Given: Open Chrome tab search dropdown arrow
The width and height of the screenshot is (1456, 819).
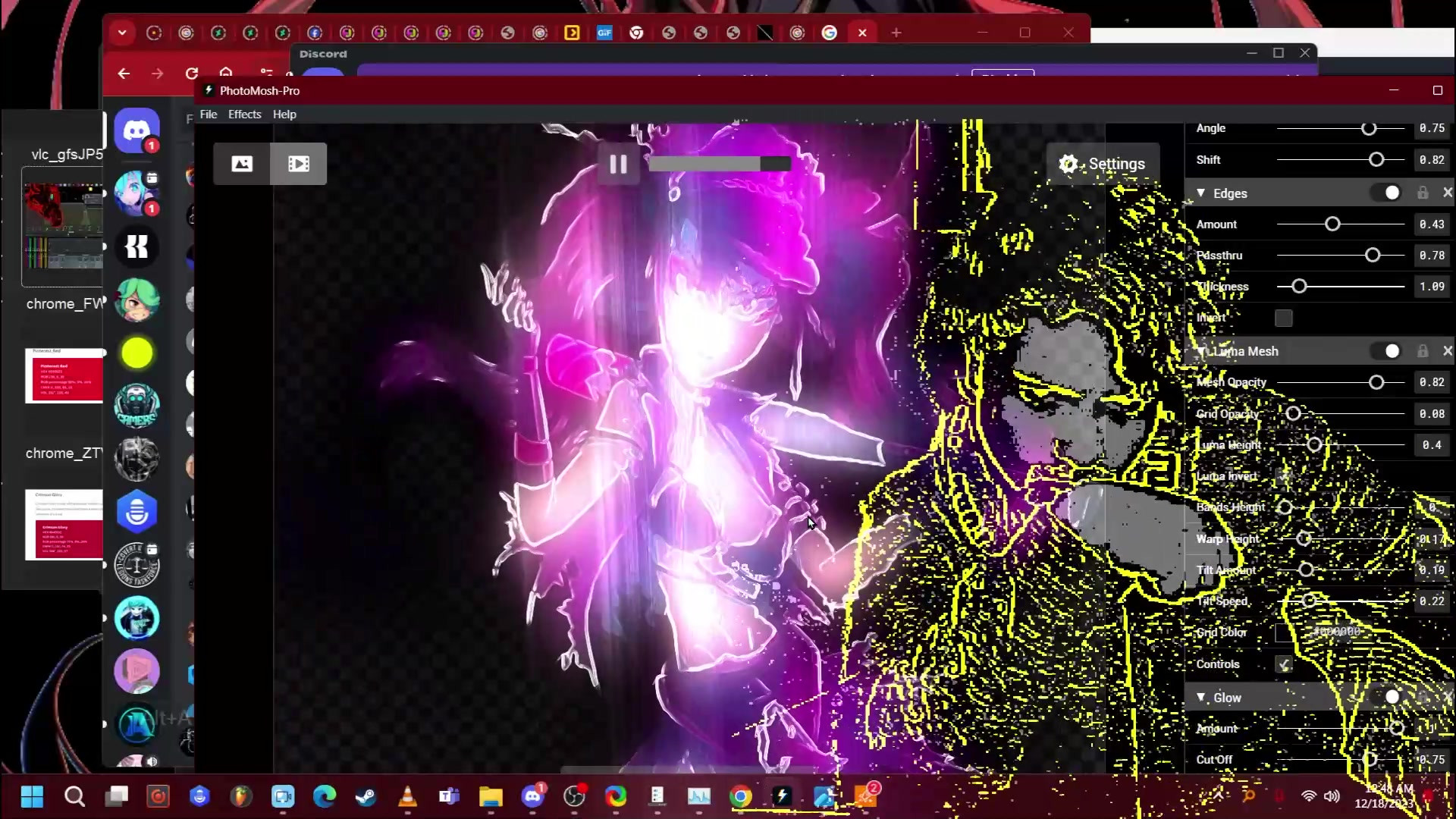Looking at the screenshot, I should point(122,33).
